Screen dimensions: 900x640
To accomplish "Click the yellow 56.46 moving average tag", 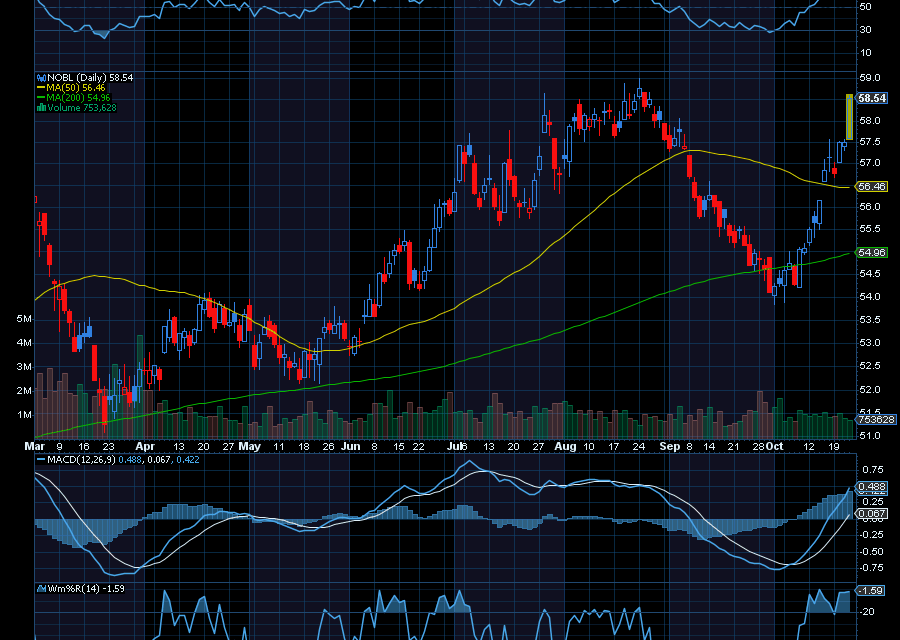I will click(x=871, y=187).
